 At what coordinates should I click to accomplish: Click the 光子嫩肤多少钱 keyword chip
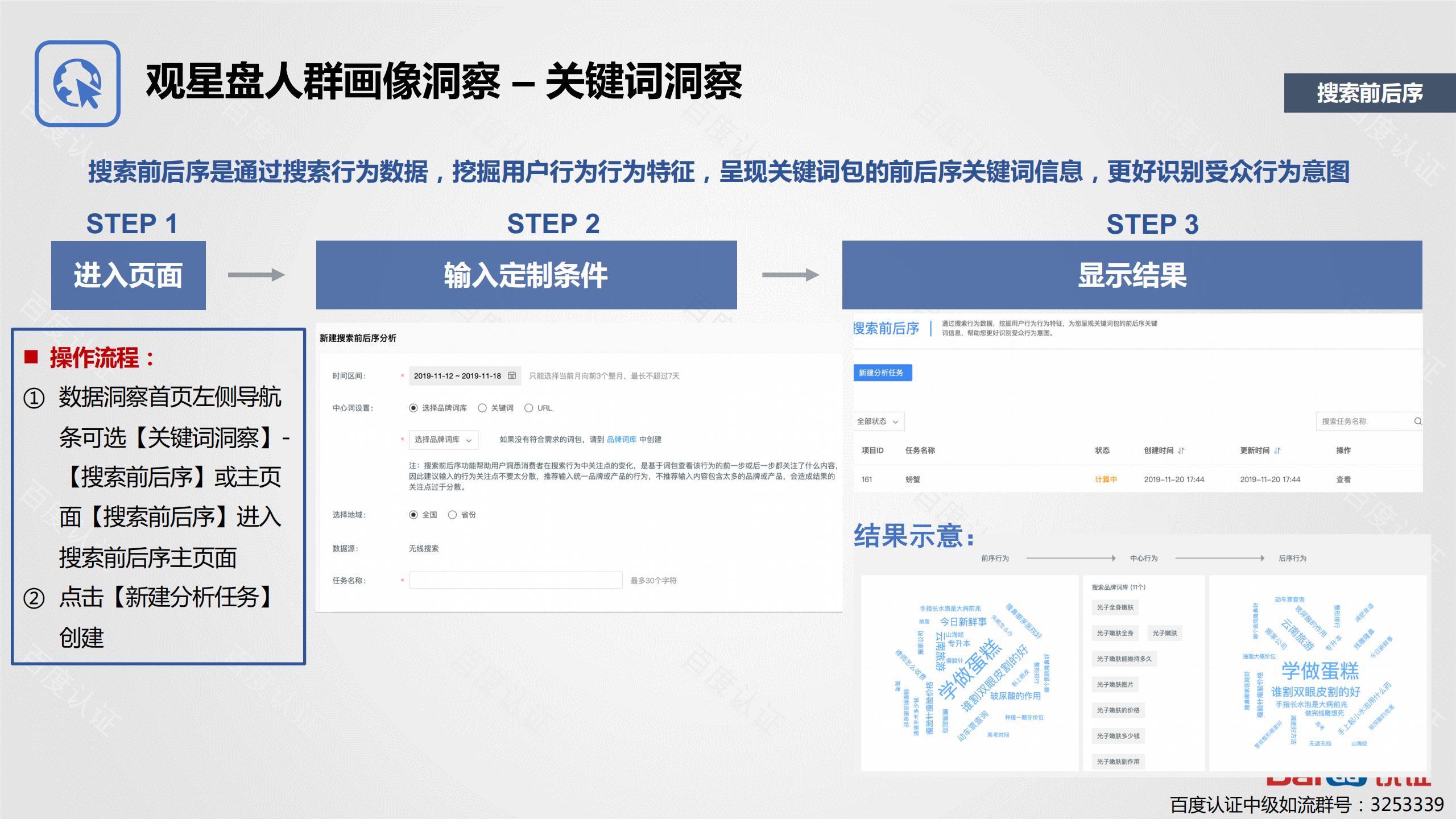(x=1118, y=736)
